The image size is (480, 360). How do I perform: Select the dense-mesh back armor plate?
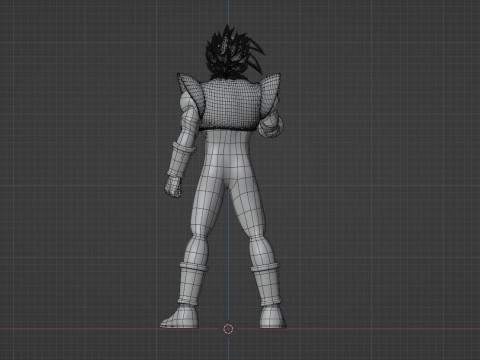230,105
